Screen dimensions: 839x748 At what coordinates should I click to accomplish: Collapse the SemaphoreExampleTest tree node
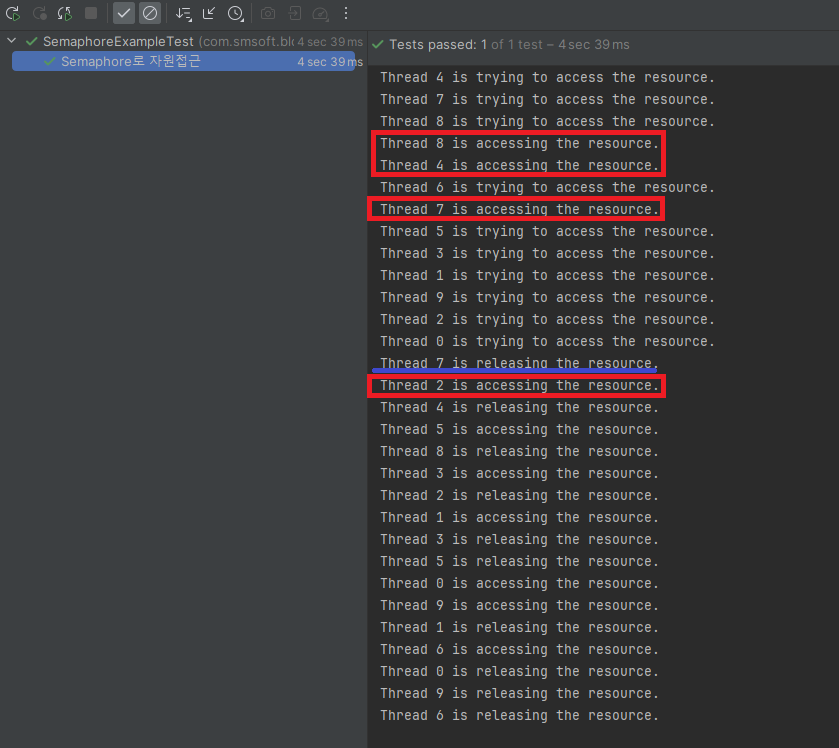click(12, 41)
